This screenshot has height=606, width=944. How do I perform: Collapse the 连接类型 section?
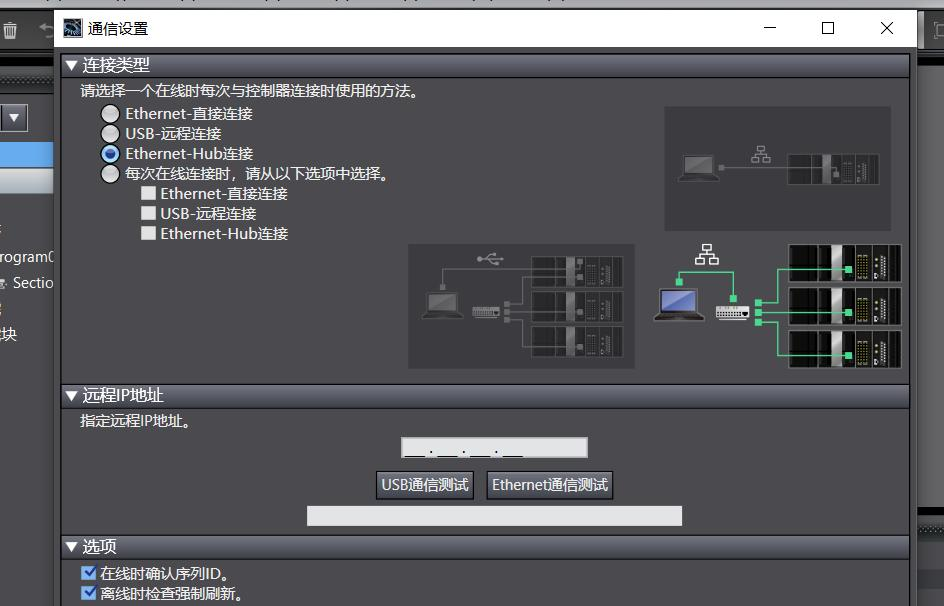tap(71, 65)
